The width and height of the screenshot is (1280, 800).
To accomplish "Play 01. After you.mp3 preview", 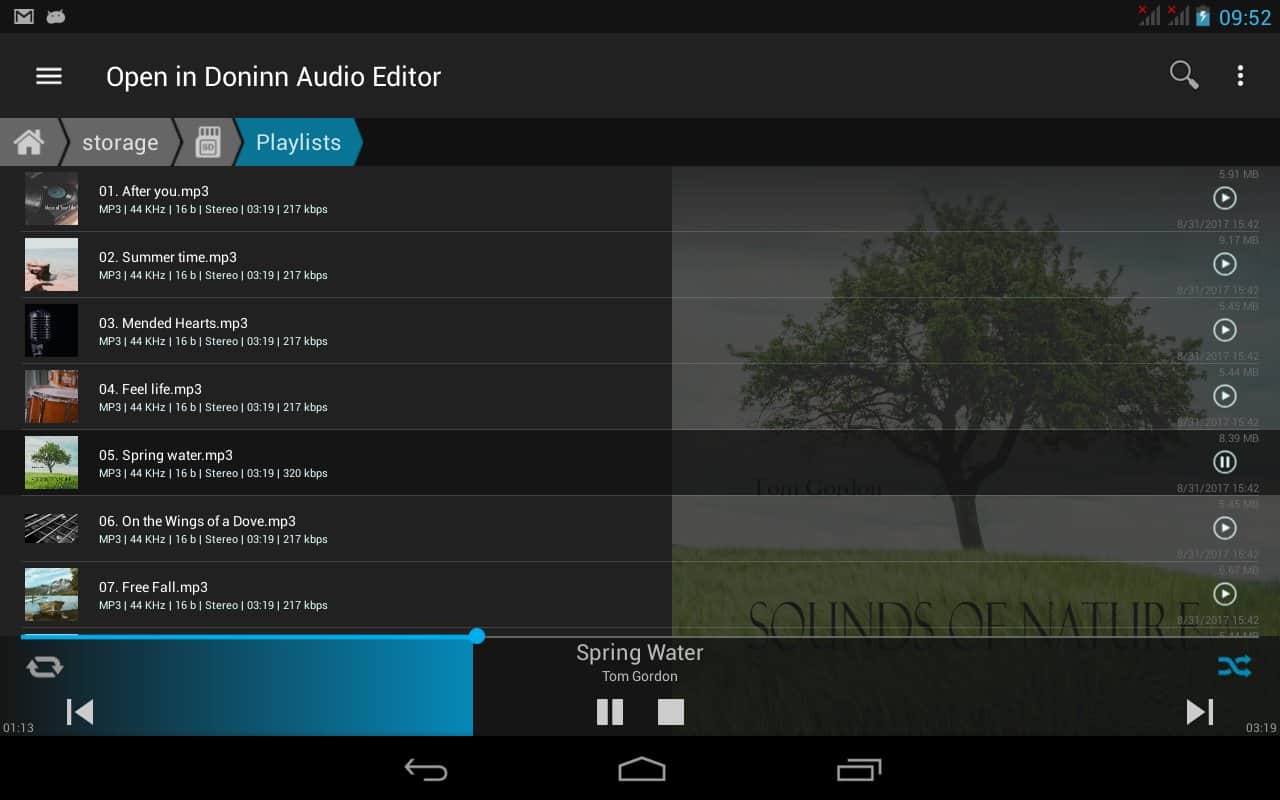I will 1224,198.
